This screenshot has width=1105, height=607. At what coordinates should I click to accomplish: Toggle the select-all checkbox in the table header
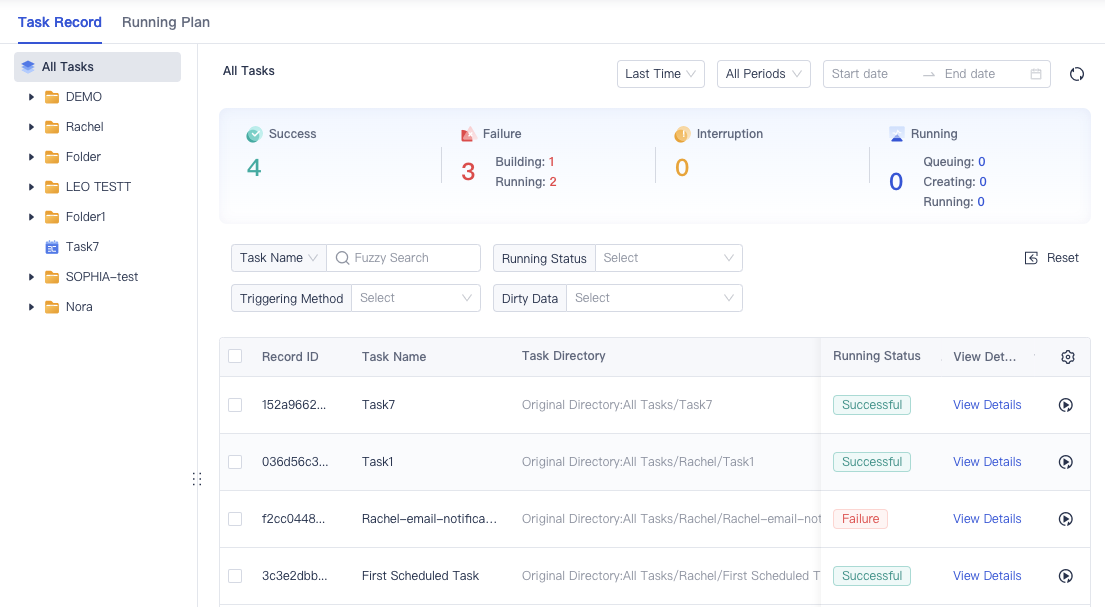[235, 356]
